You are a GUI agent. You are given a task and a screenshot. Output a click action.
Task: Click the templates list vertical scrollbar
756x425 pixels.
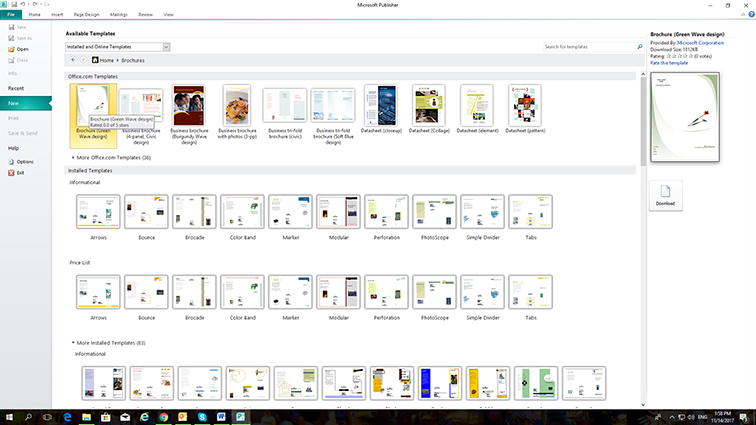(x=643, y=121)
